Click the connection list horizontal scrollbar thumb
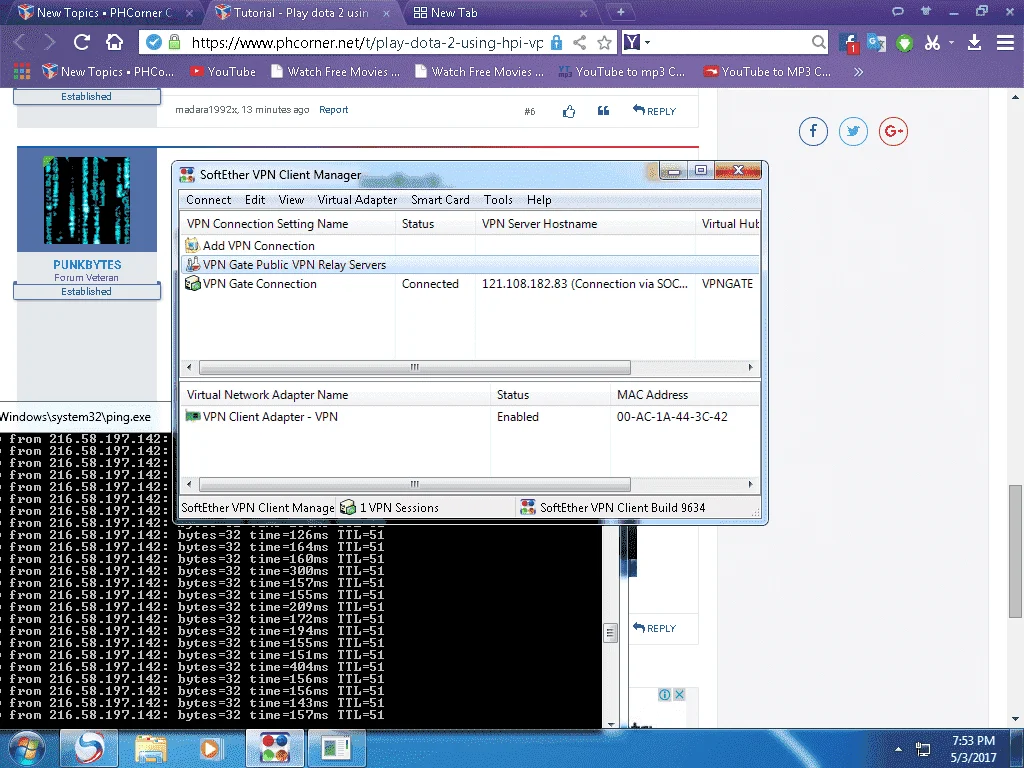1024x768 pixels. coord(415,367)
